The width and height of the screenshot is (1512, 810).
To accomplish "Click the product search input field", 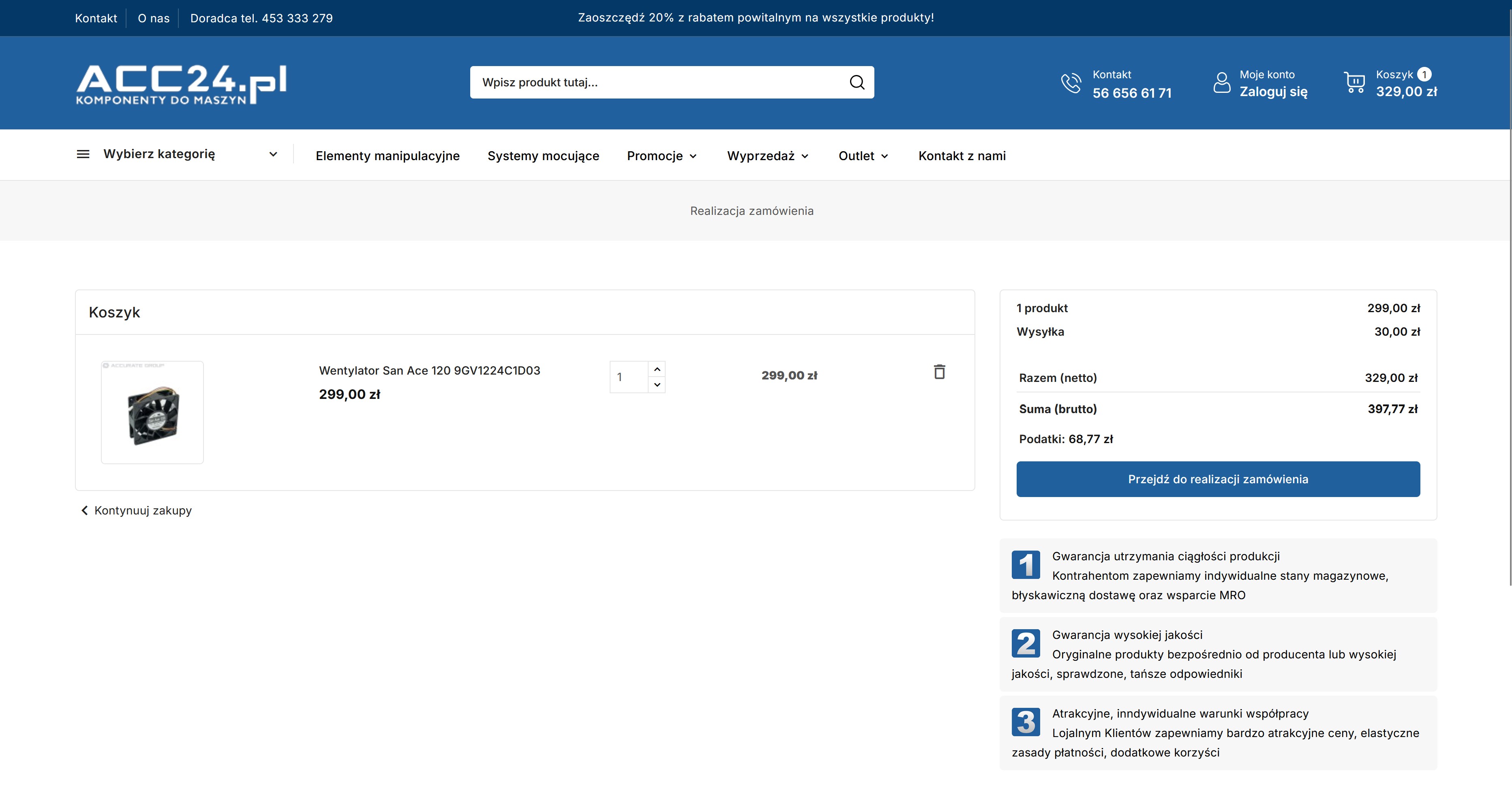I will coord(657,82).
